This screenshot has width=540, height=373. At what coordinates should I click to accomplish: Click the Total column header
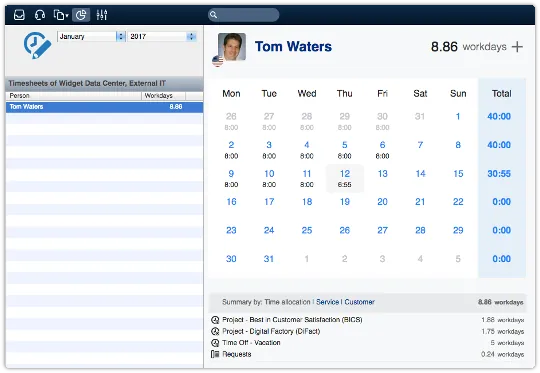pyautogui.click(x=501, y=94)
